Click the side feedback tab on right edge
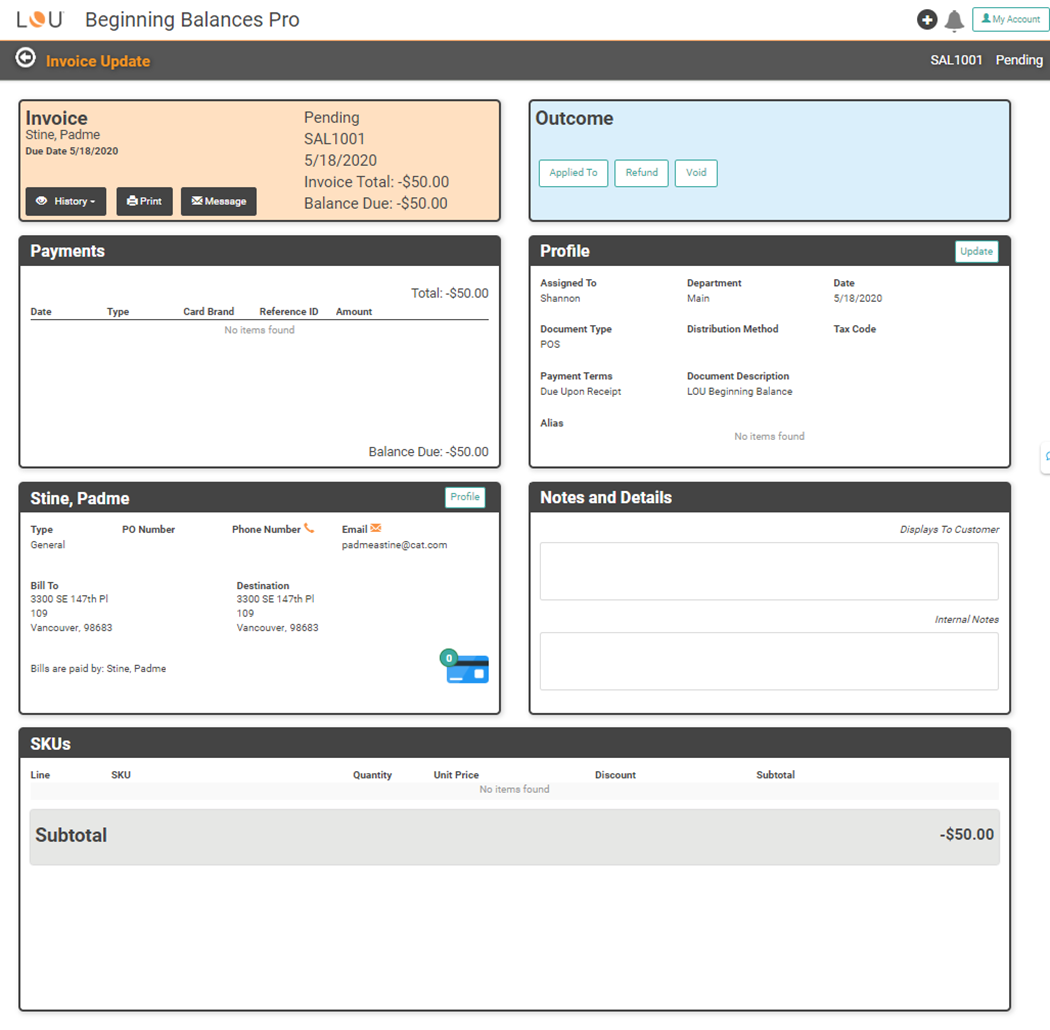The width and height of the screenshot is (1050, 1030). pyautogui.click(x=1045, y=456)
